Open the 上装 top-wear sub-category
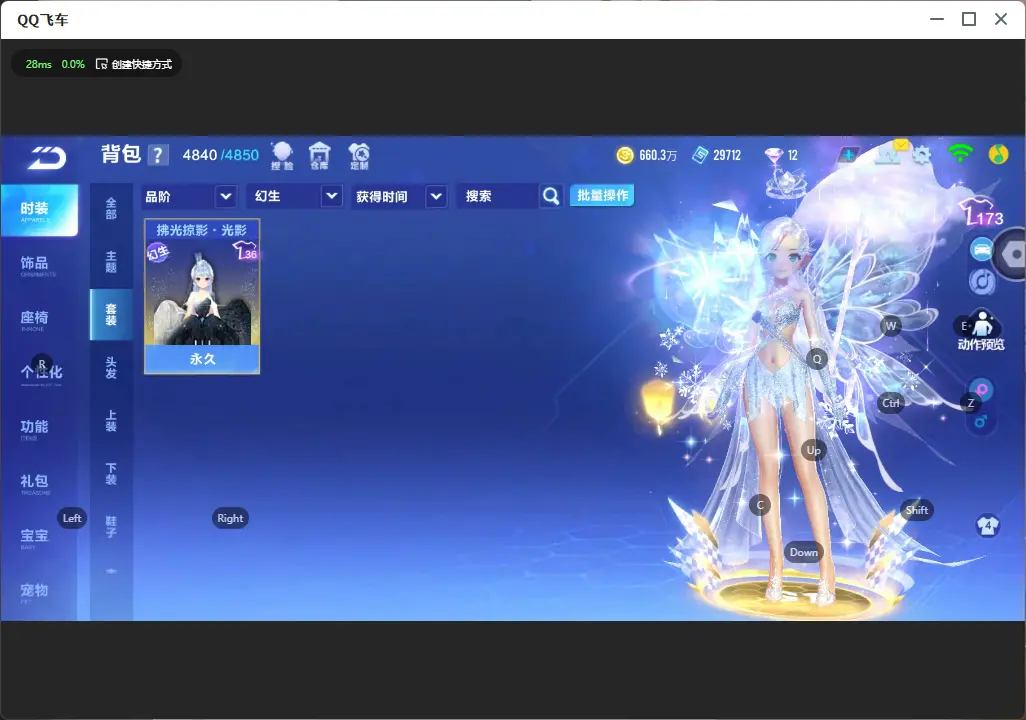 (x=111, y=421)
